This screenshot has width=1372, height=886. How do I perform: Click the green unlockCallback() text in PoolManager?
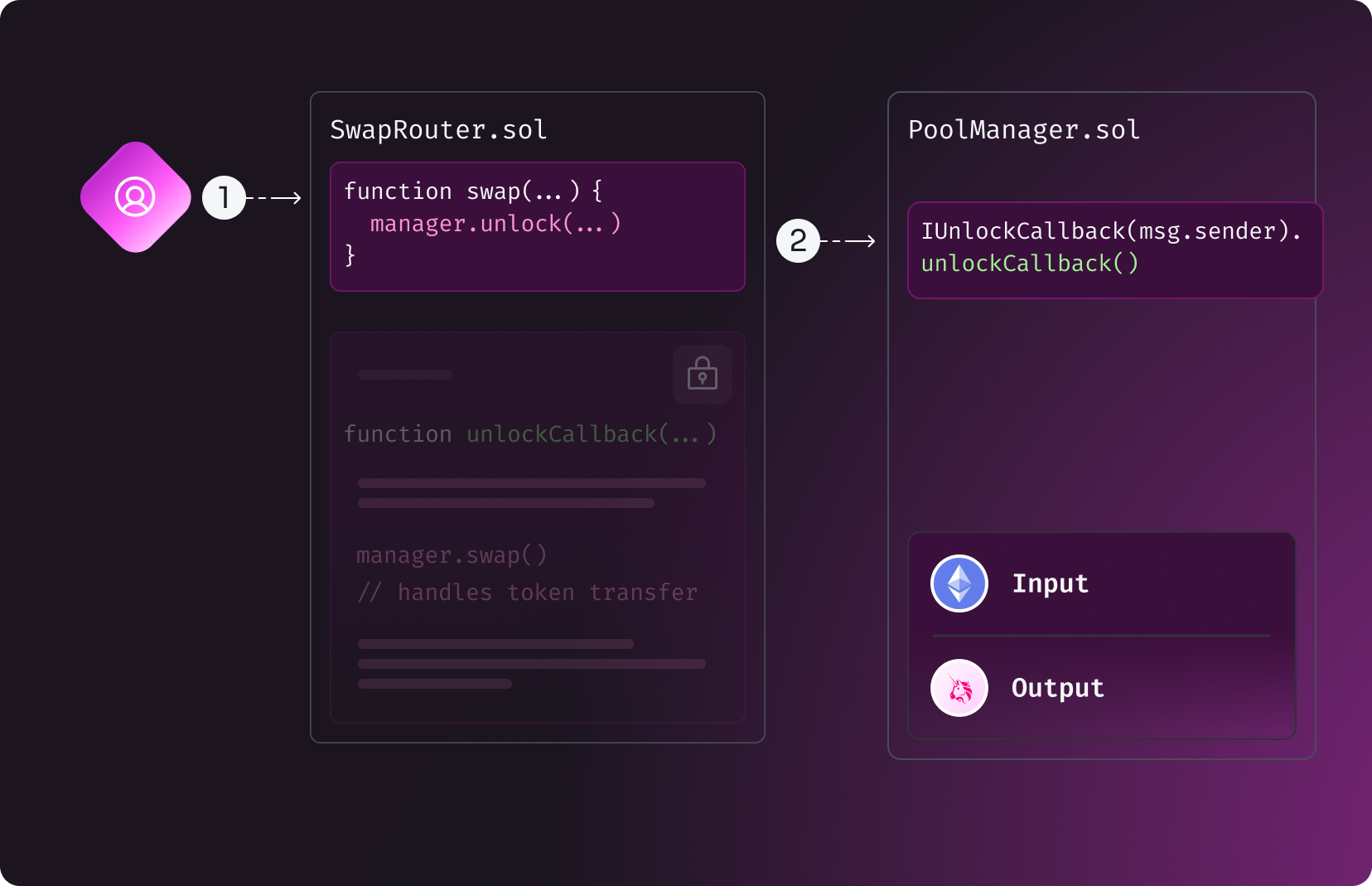[x=1029, y=264]
